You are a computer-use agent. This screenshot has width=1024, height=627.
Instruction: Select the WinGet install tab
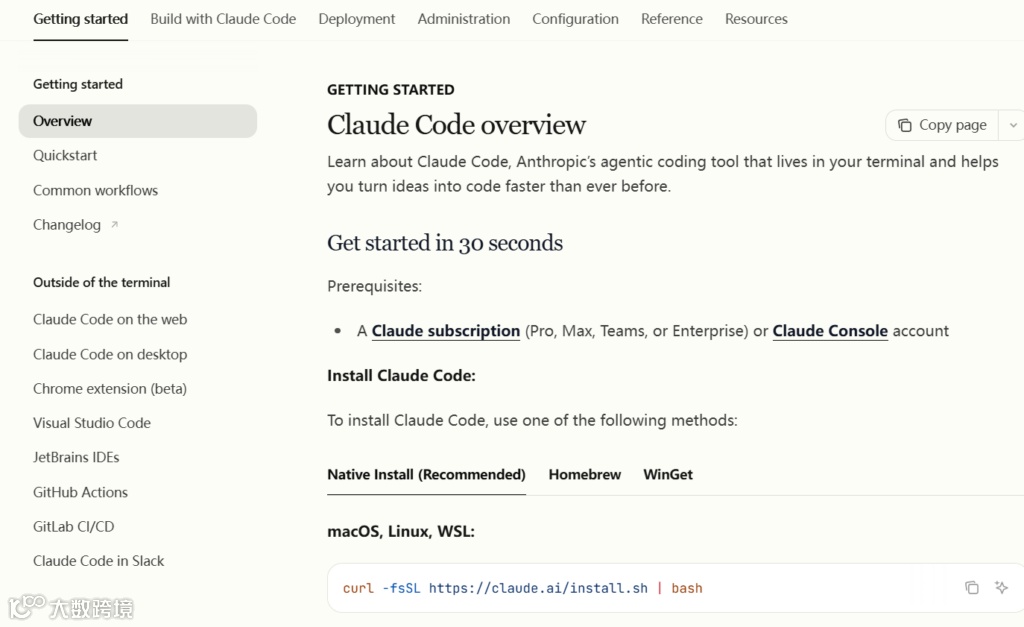coord(668,475)
